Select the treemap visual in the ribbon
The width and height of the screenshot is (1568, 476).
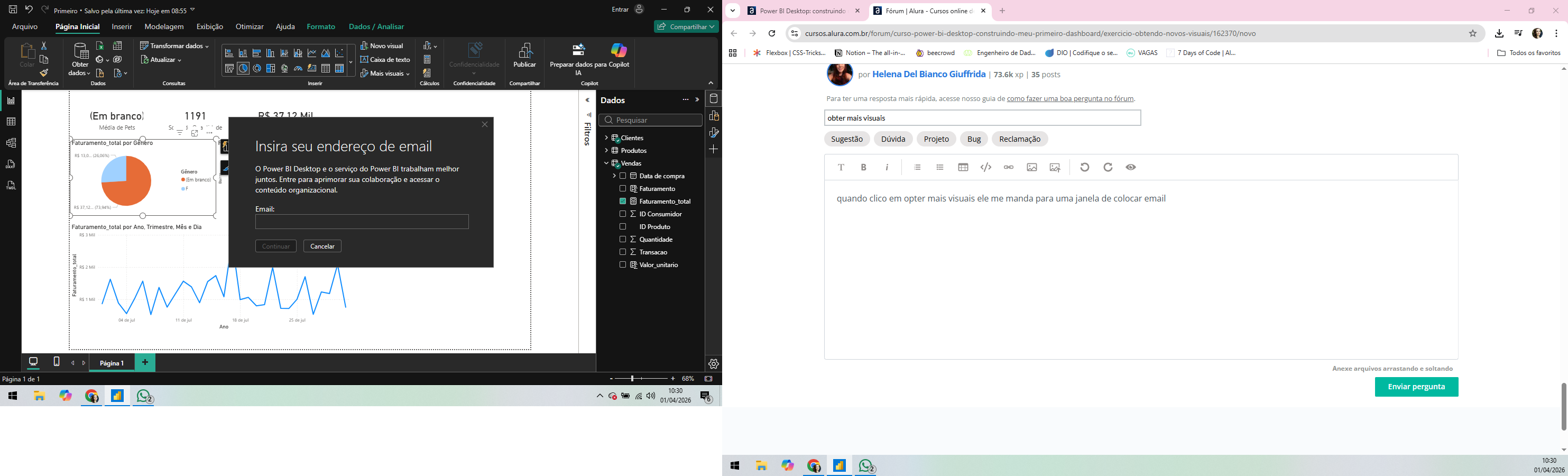pos(271,68)
